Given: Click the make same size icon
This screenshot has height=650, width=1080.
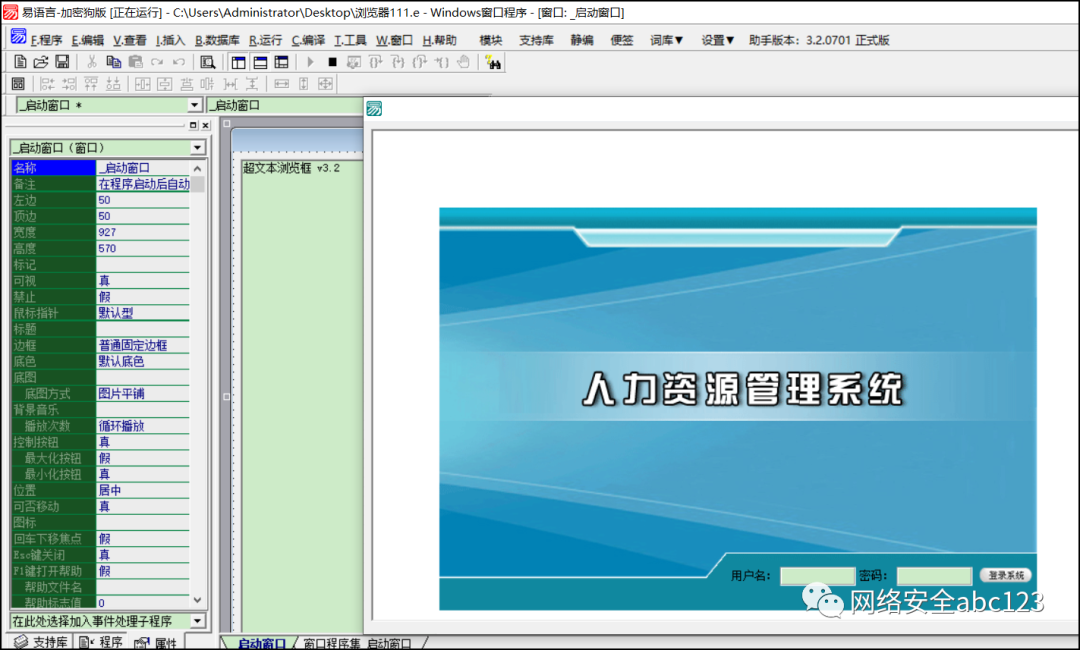Looking at the screenshot, I should 325,84.
